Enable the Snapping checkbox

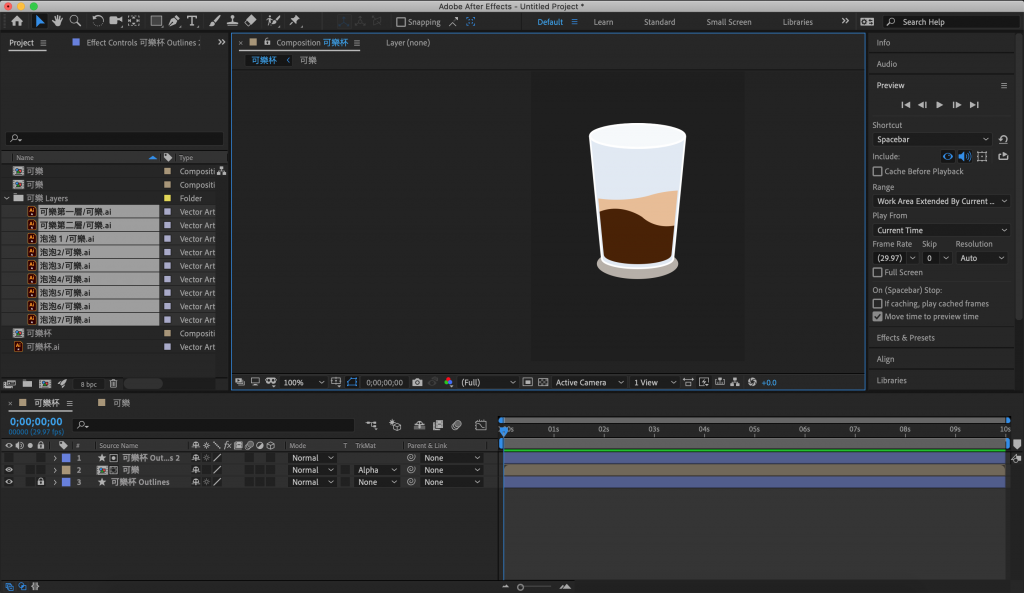(x=401, y=22)
